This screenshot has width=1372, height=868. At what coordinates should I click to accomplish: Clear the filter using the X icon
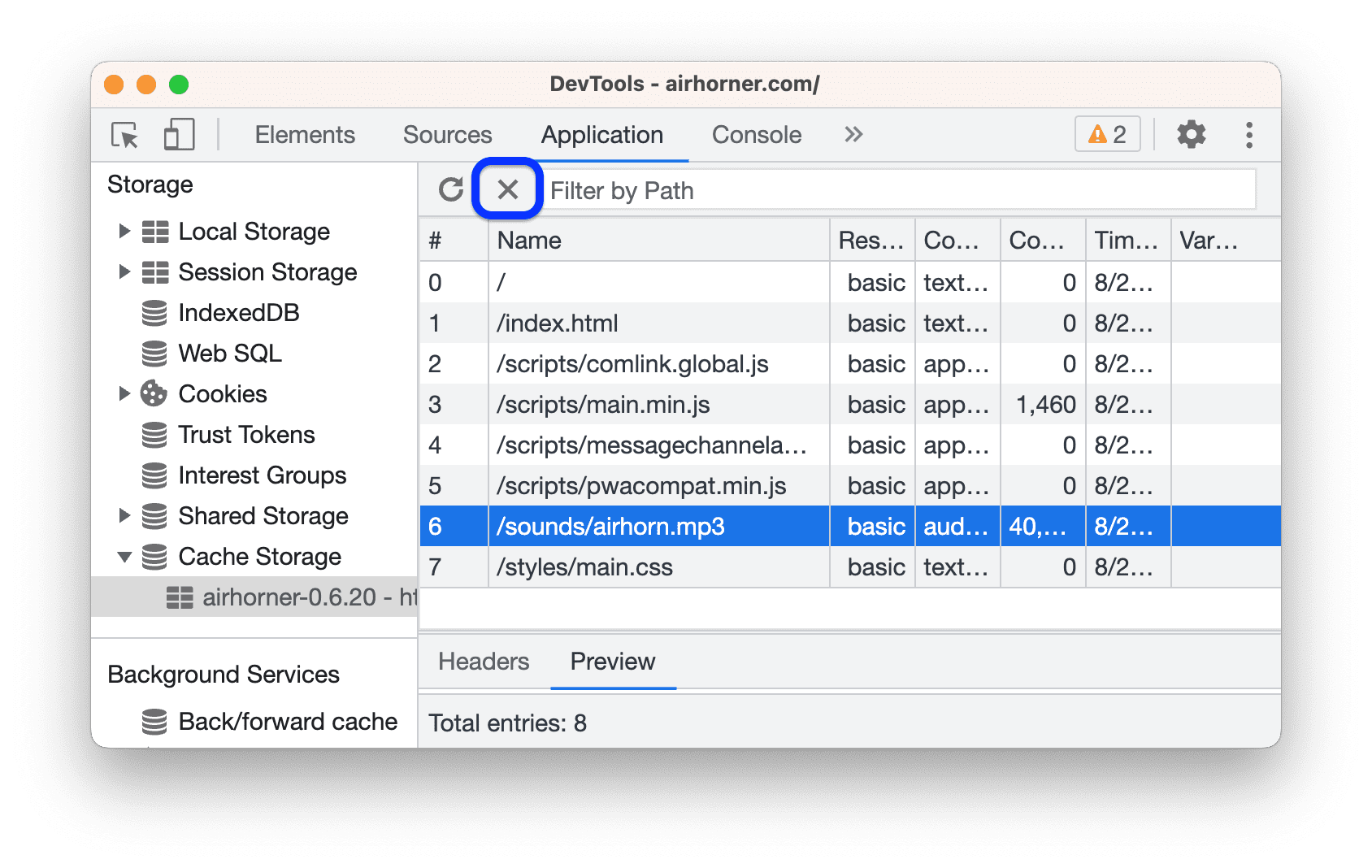click(507, 189)
